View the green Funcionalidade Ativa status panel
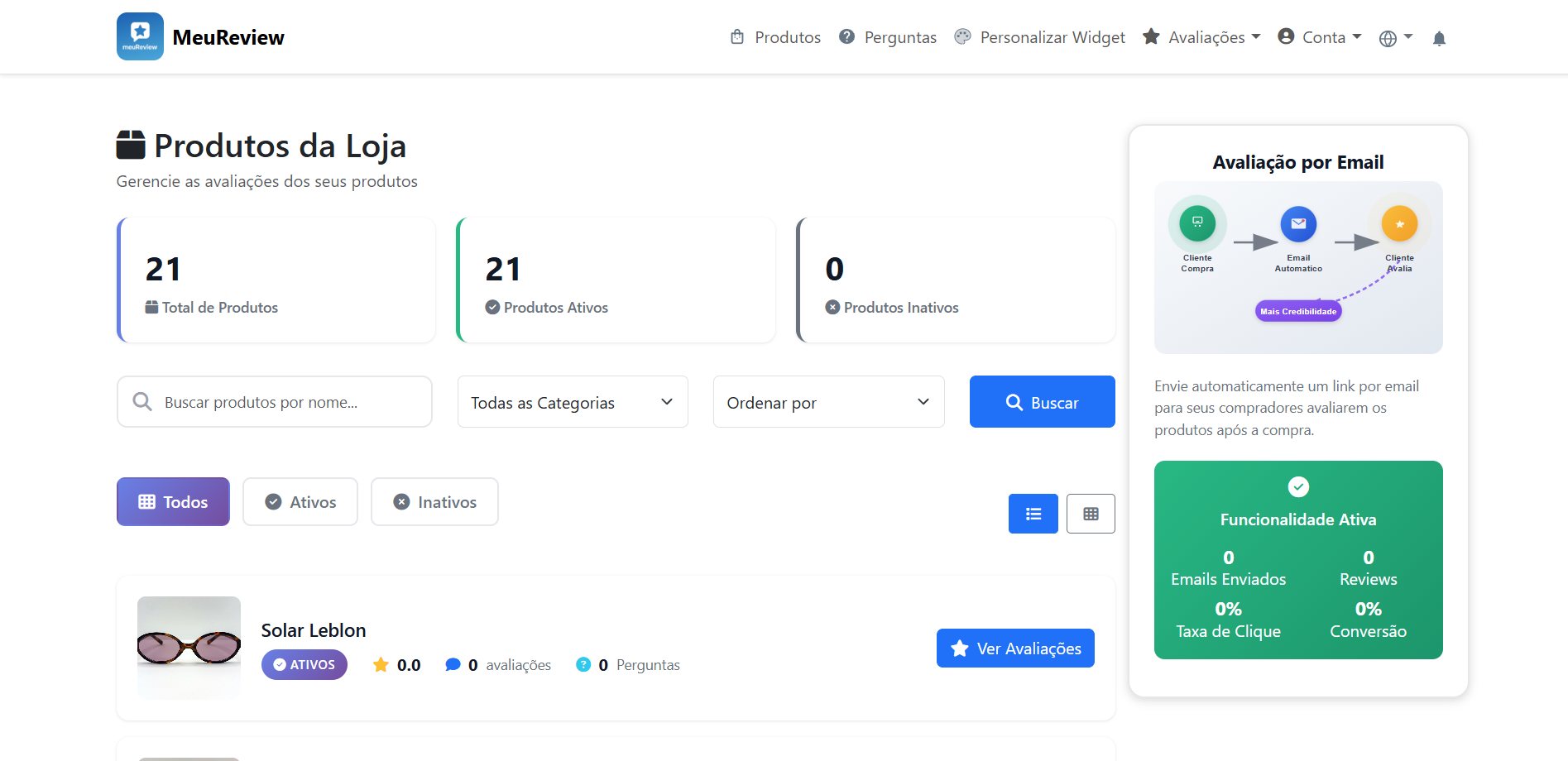The image size is (1568, 761). (x=1297, y=560)
